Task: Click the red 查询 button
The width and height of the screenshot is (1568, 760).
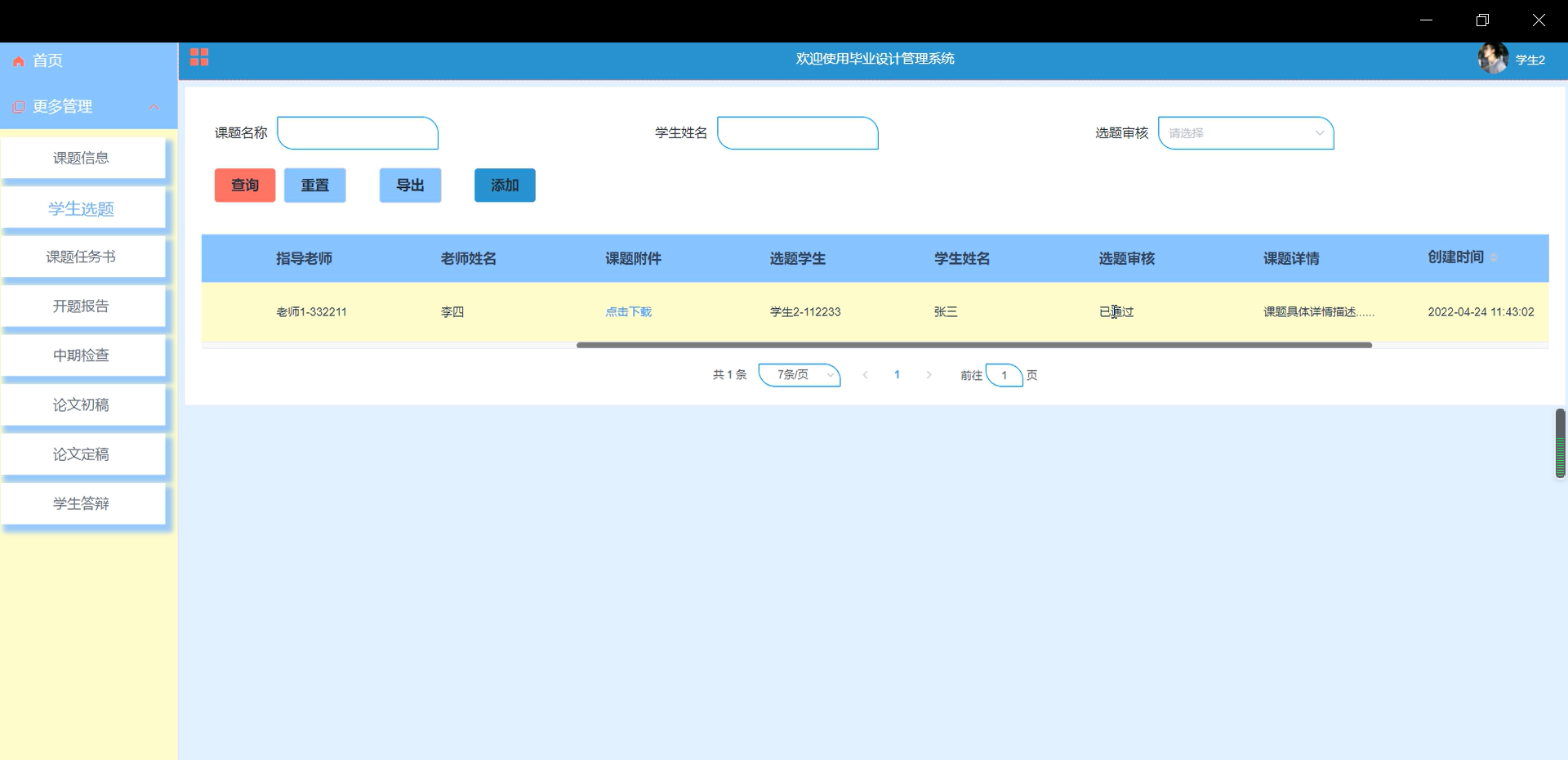Action: tap(245, 186)
